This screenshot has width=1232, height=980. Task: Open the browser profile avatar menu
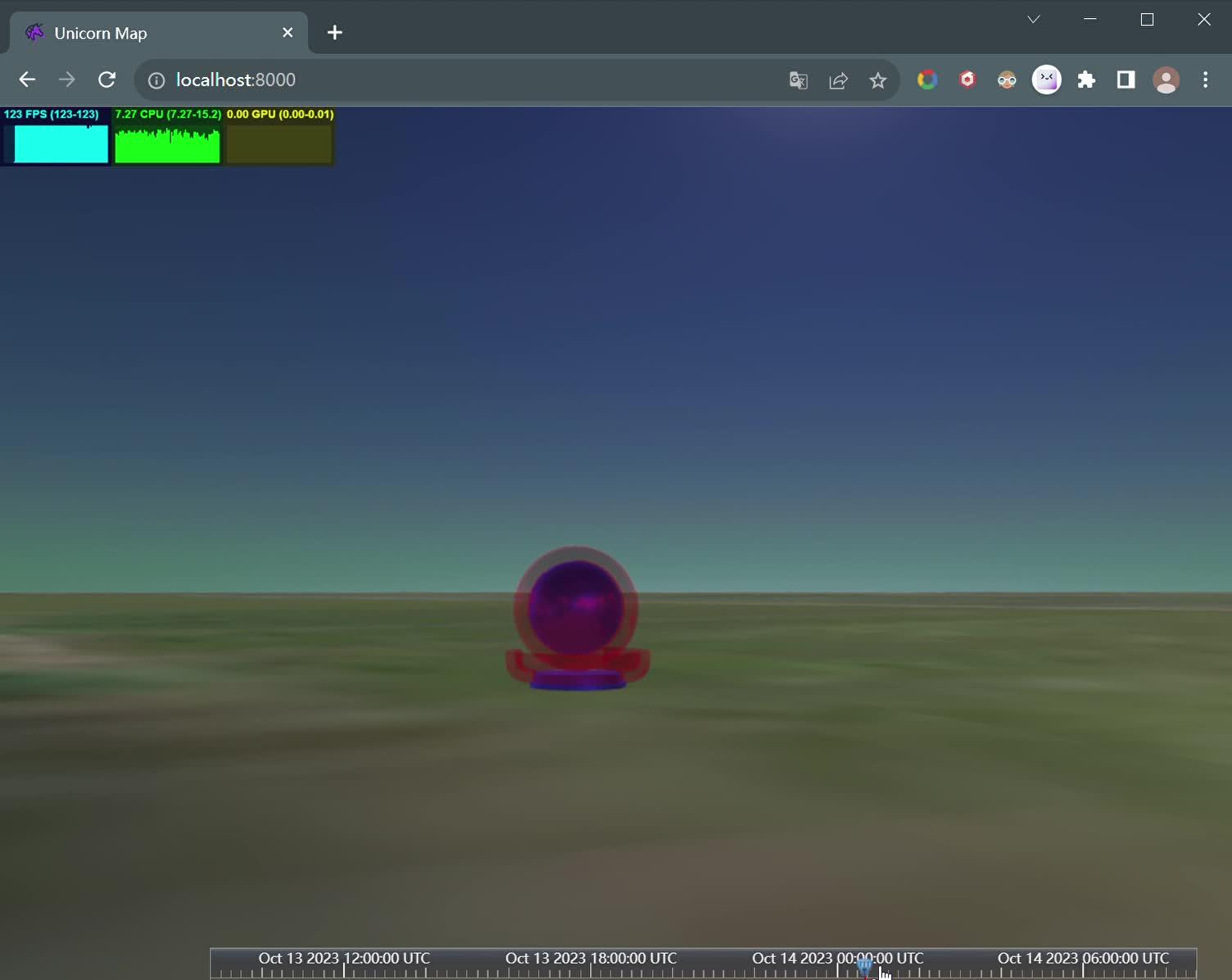tap(1166, 79)
